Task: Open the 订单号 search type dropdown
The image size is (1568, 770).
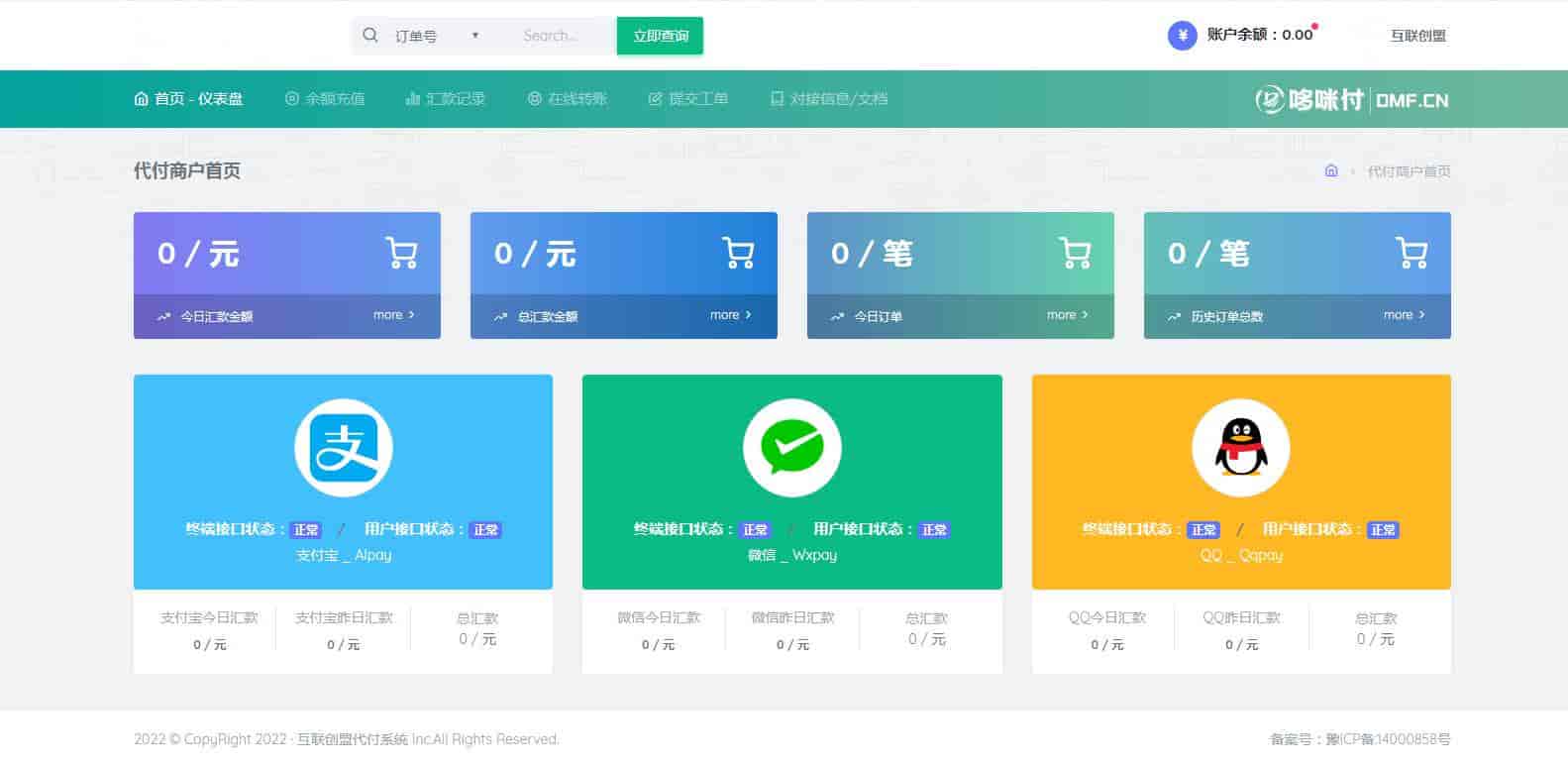Action: [x=436, y=36]
